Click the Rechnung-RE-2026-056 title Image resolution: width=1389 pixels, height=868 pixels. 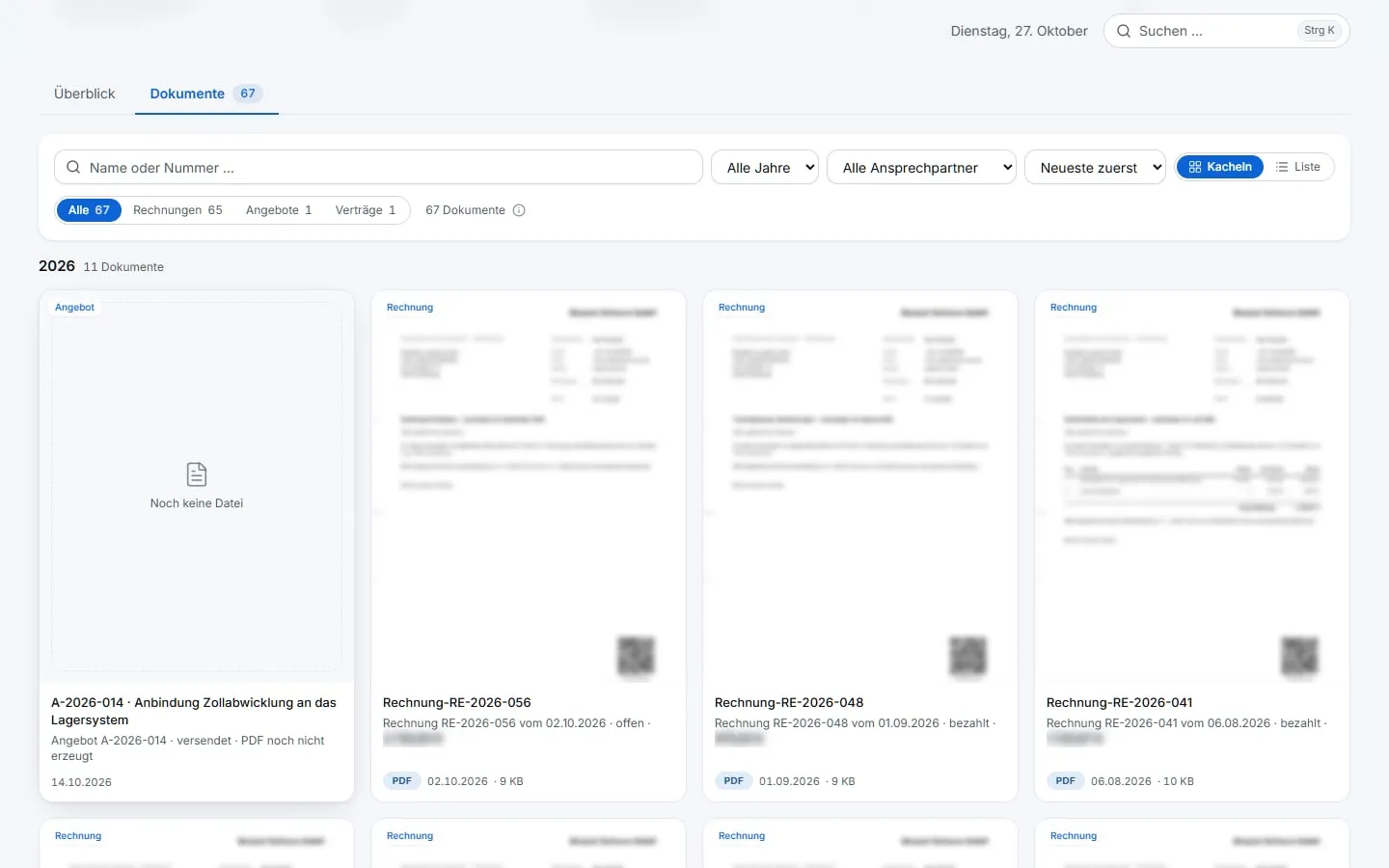click(457, 703)
